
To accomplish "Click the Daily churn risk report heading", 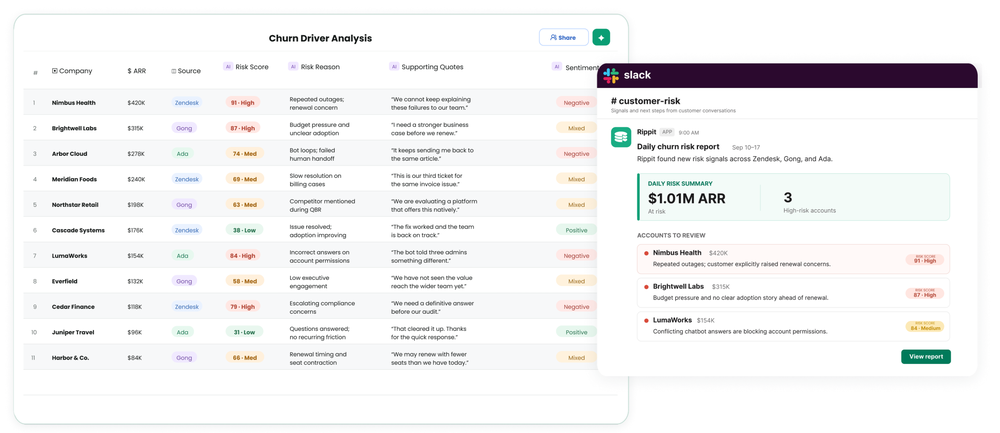I will (x=678, y=146).
